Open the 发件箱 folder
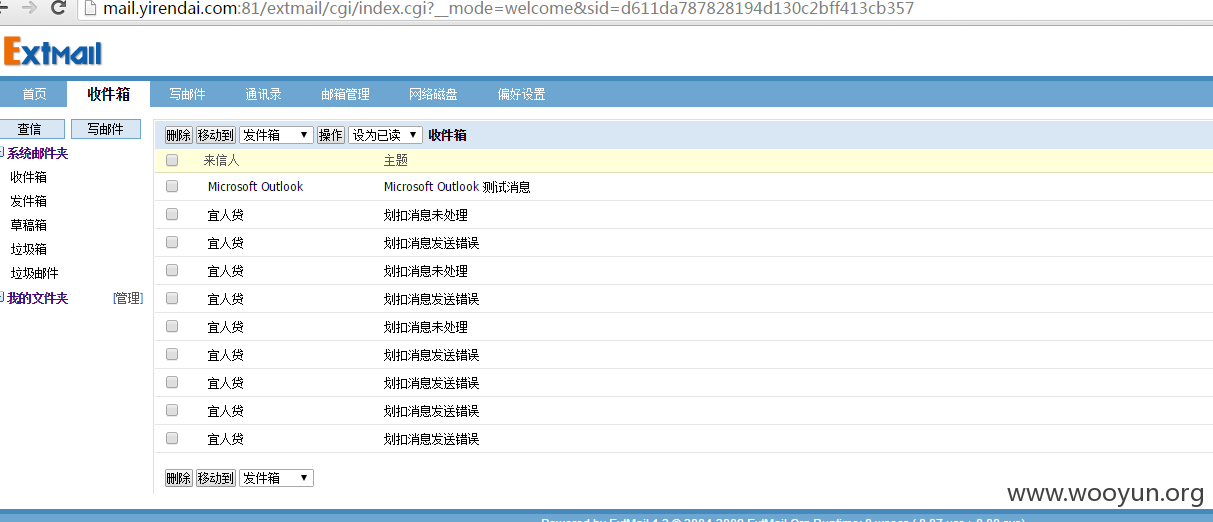 coord(28,201)
